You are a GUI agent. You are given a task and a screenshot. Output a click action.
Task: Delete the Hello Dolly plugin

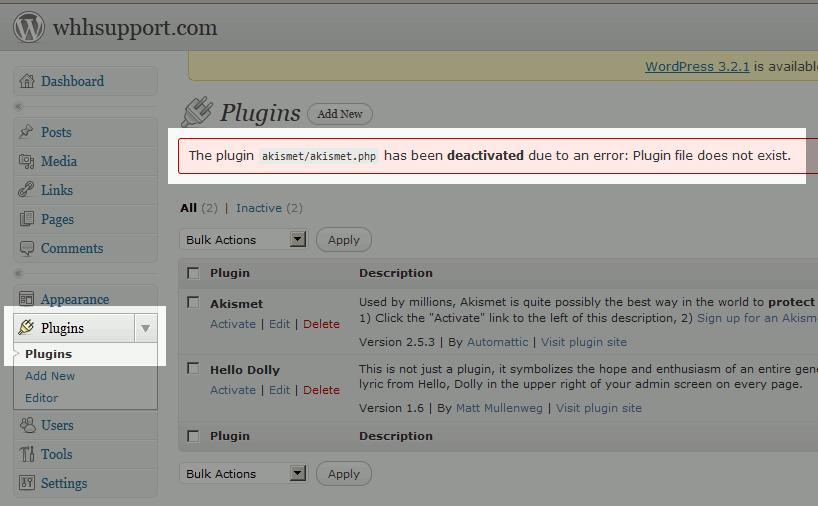click(x=321, y=390)
